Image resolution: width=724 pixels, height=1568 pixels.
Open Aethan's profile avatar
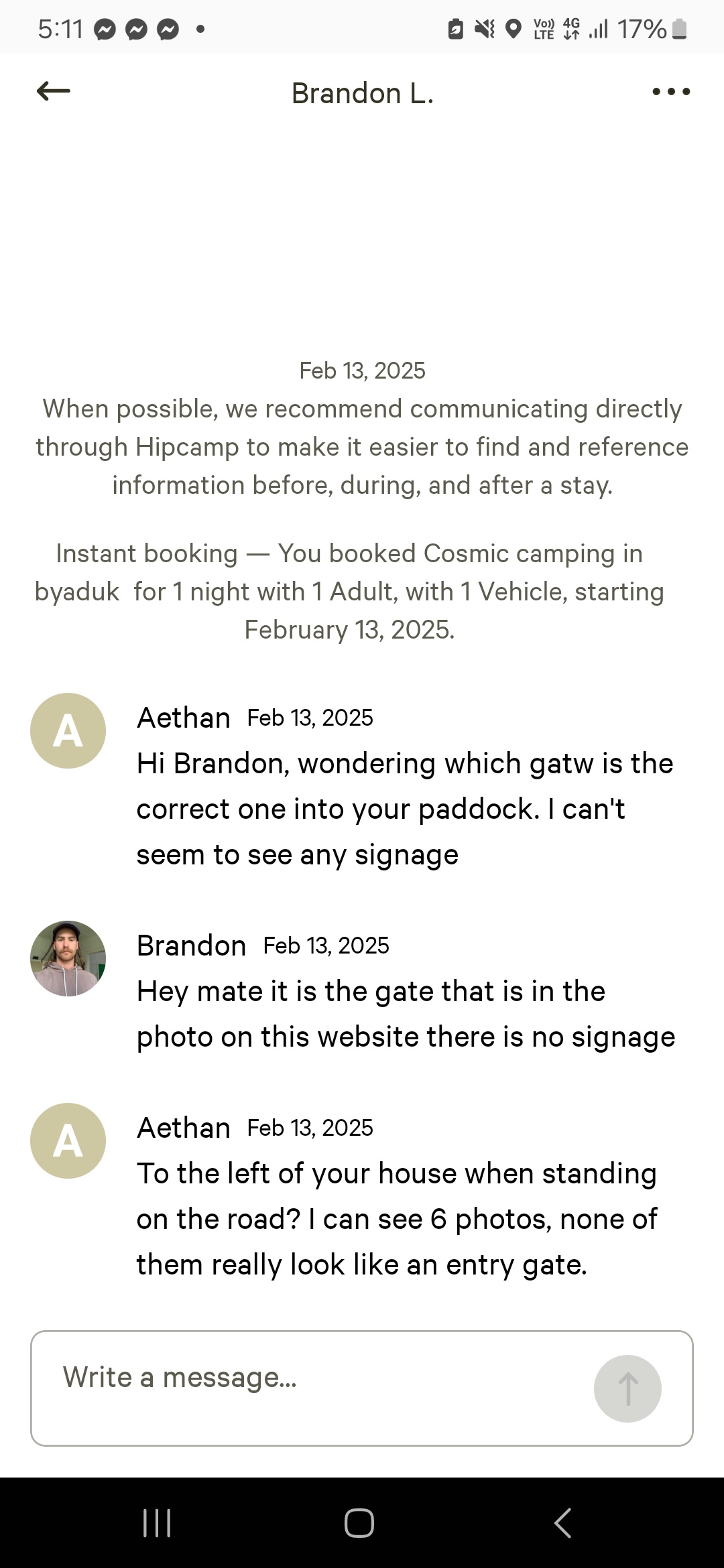pos(68,730)
